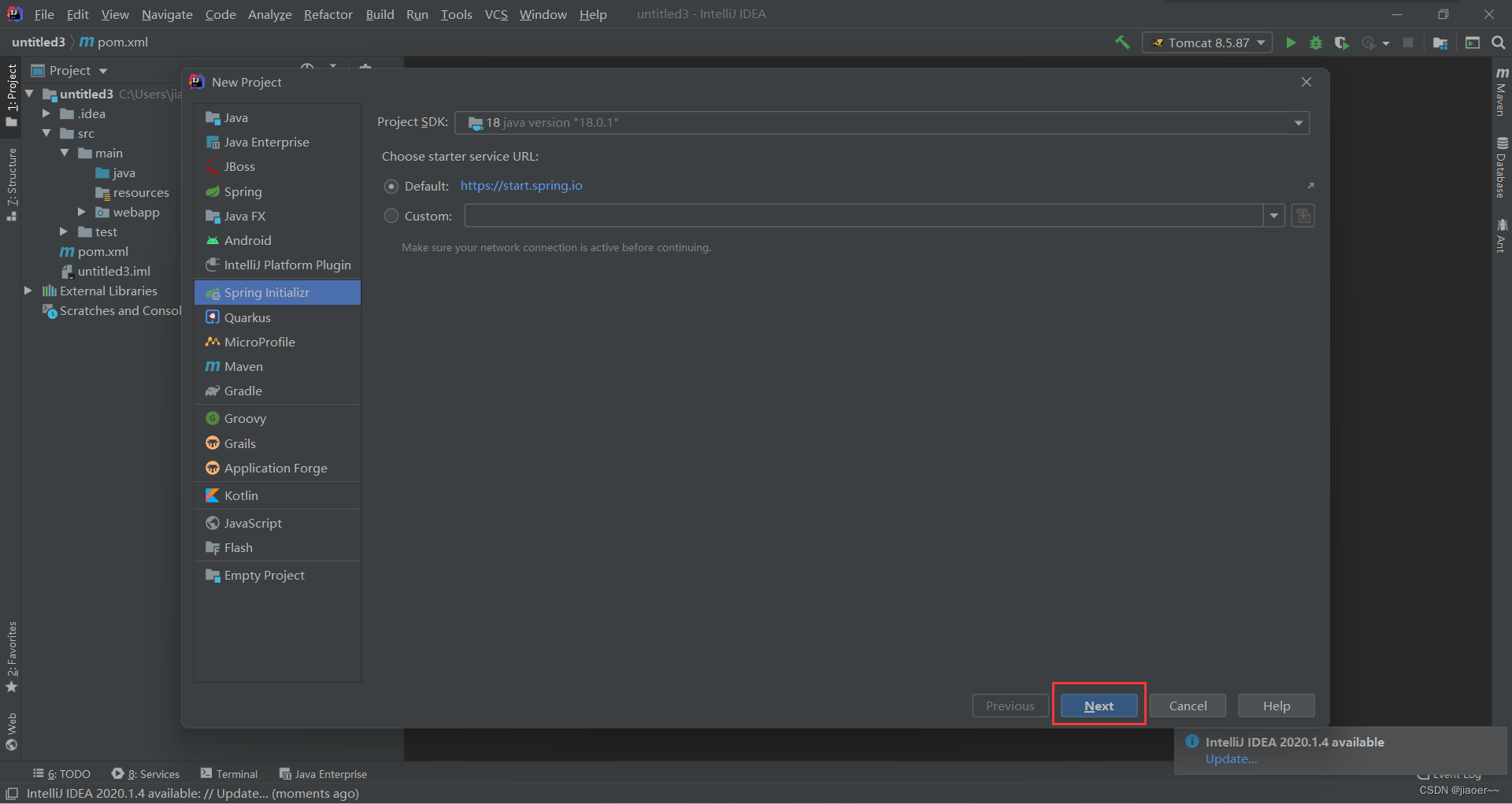Open the Services tool window tab
Viewport: 1512px width, 804px height.
pos(146,774)
